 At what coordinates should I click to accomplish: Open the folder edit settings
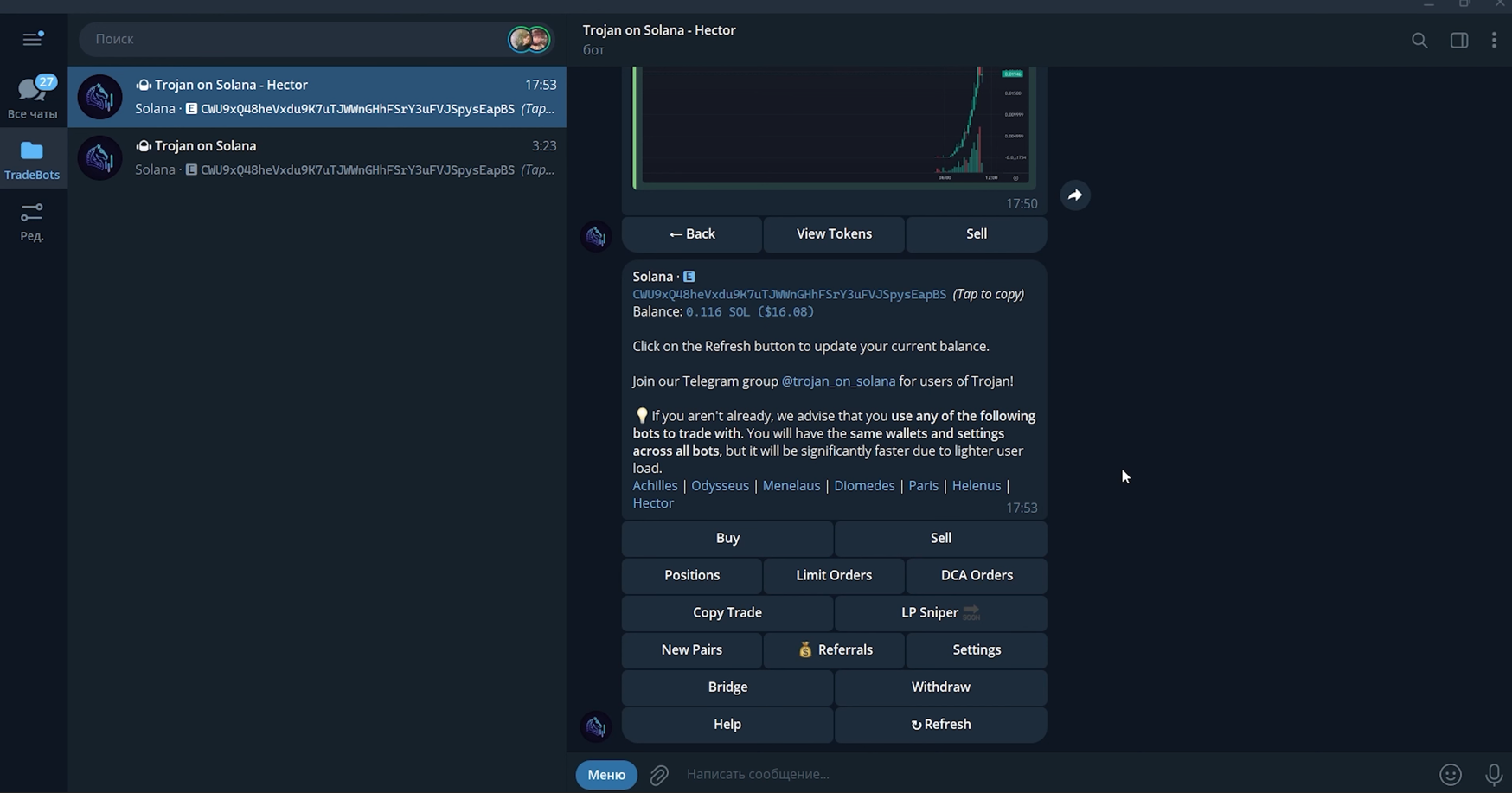coord(32,221)
